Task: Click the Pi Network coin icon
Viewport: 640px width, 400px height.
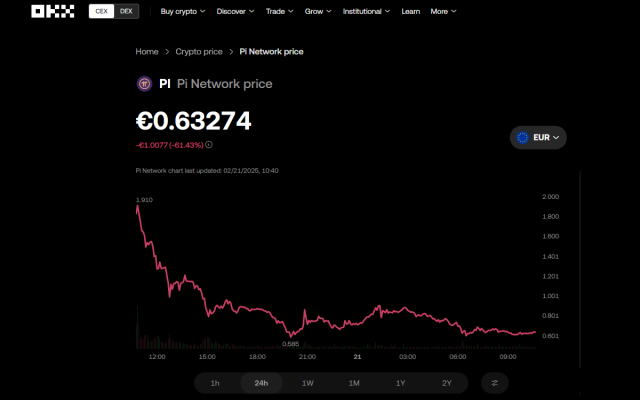Action: coord(143,84)
